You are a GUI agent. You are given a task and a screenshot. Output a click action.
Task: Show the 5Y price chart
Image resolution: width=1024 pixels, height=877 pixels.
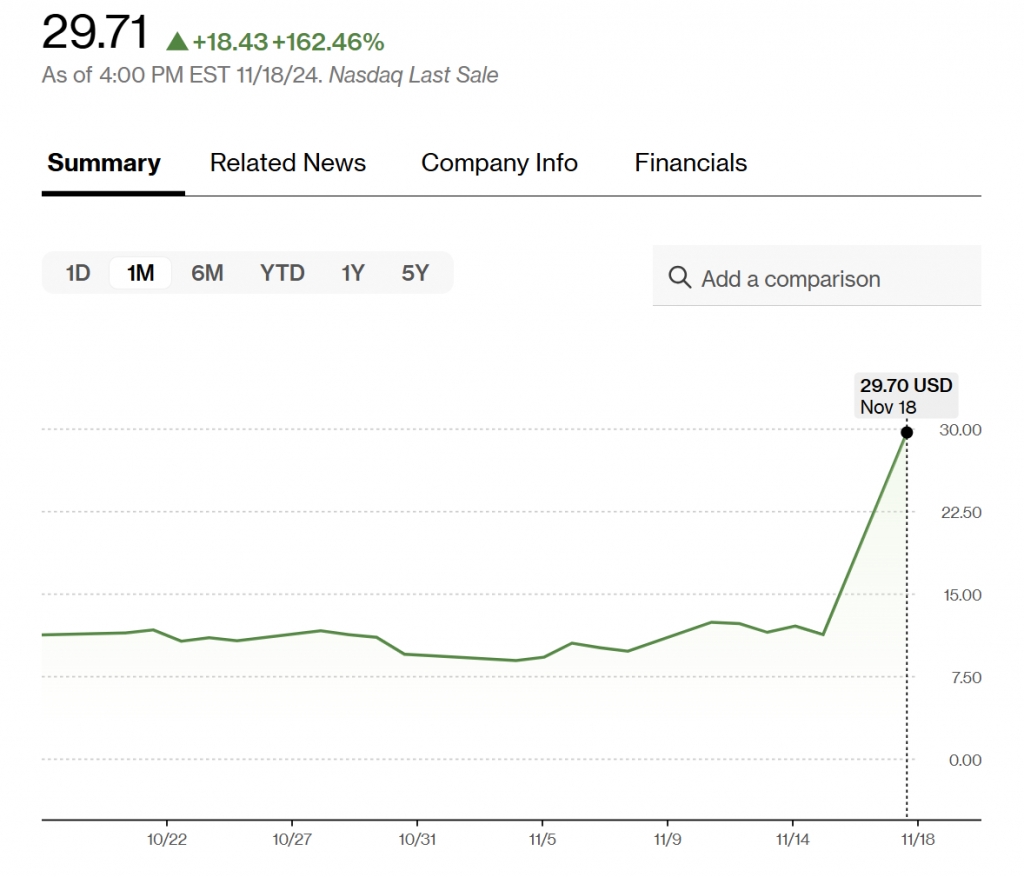(415, 273)
